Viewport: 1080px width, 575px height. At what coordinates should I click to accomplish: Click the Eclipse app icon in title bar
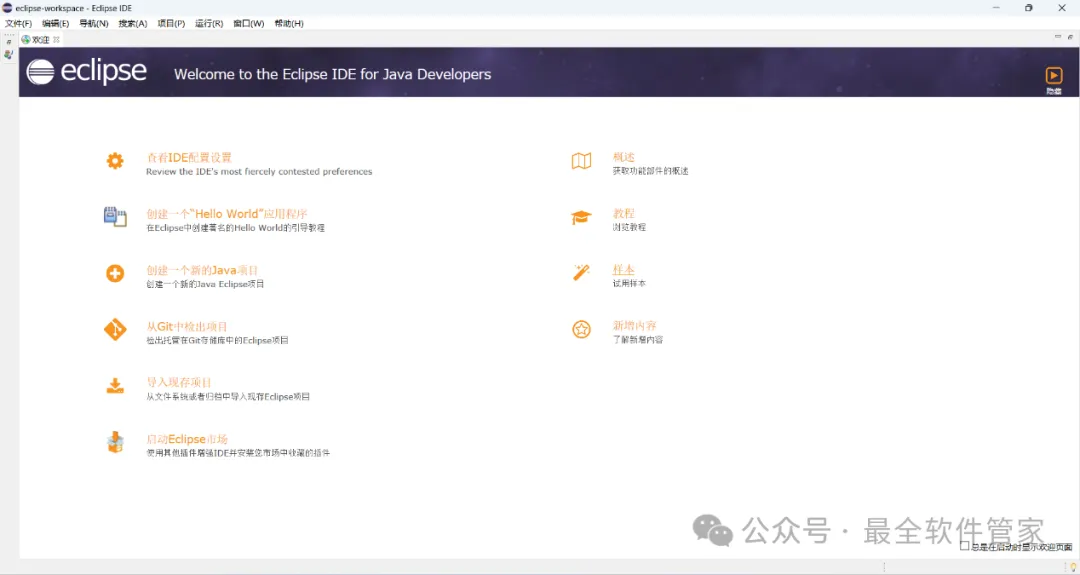click(7, 8)
